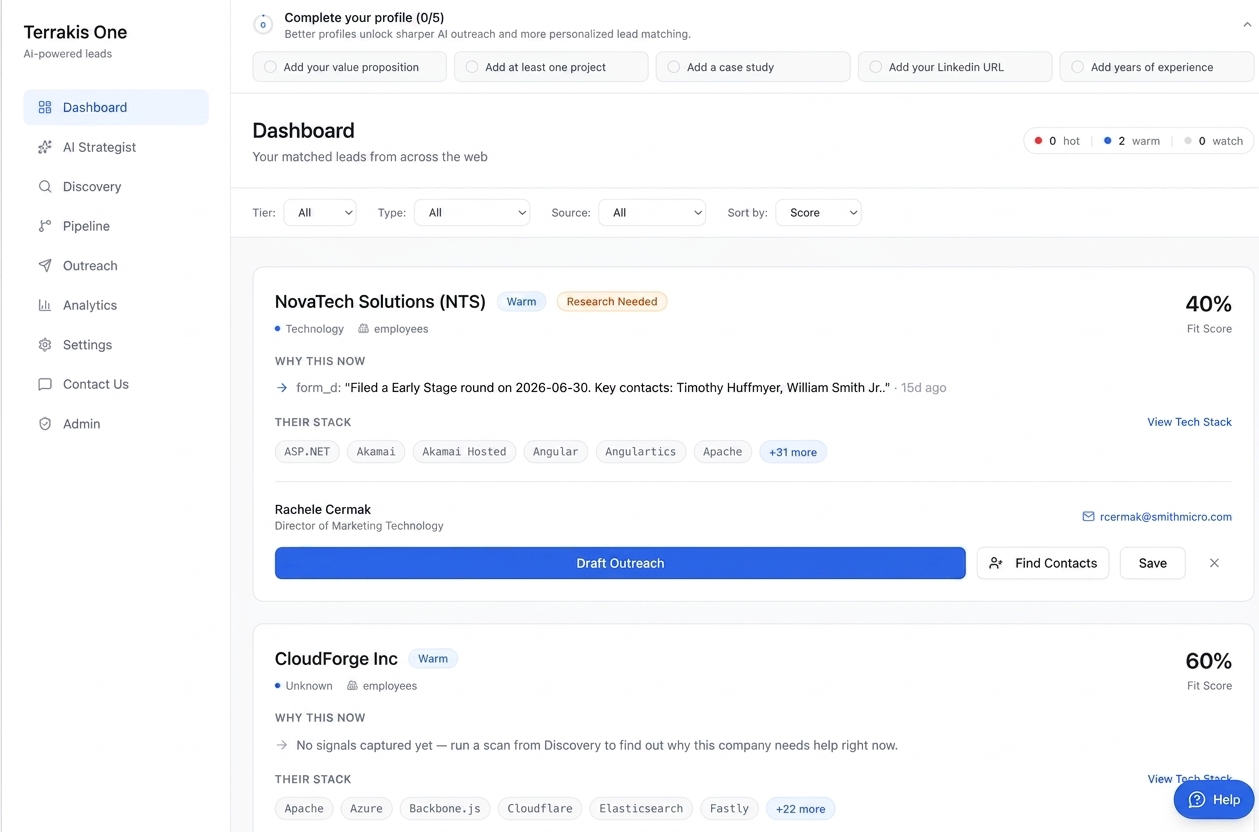Click the Cloudflare stack tag

540,809
